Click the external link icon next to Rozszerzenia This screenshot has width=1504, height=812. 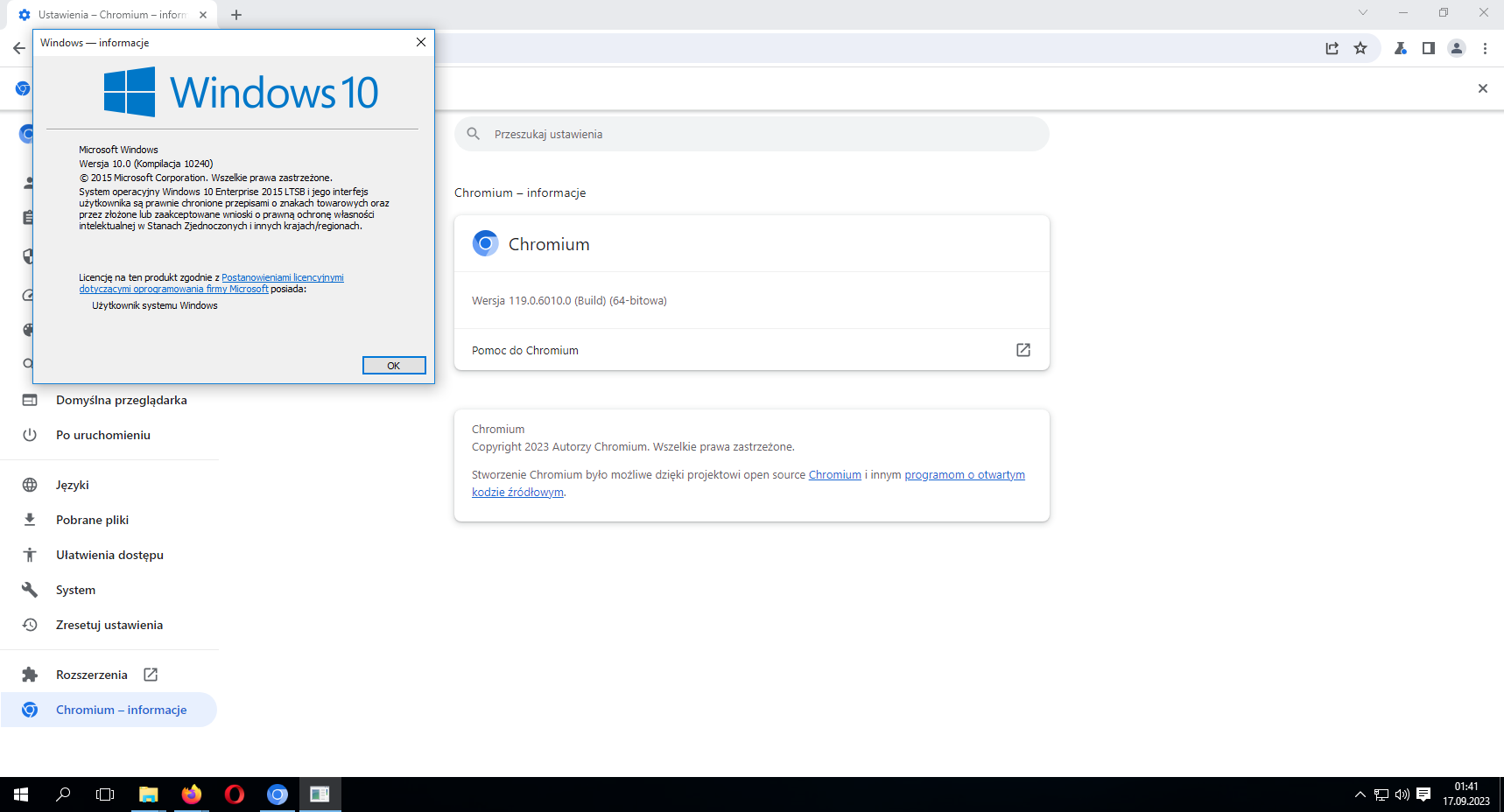coord(151,675)
